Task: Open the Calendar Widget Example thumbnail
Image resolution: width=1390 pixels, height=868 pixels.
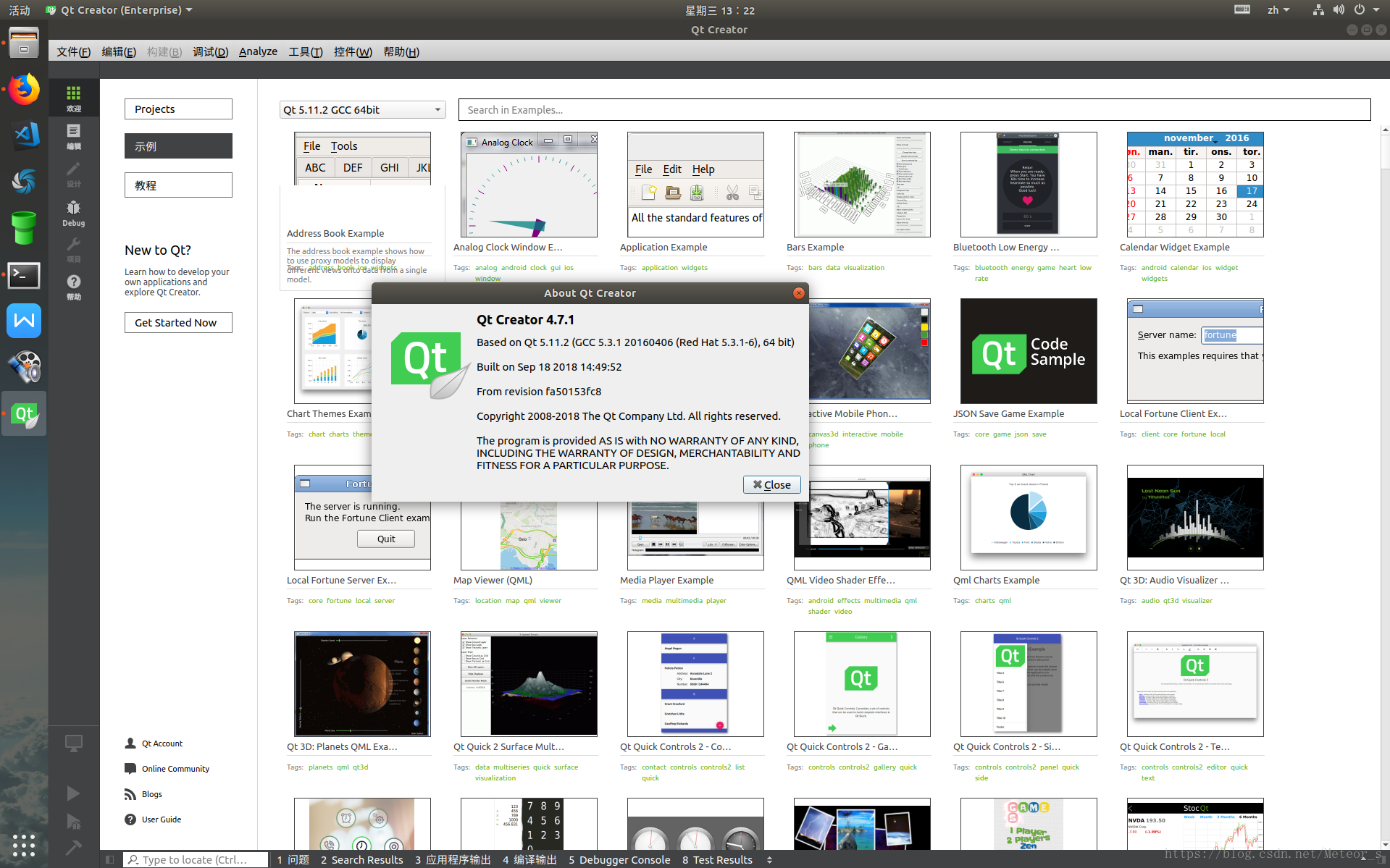Action: point(1195,185)
